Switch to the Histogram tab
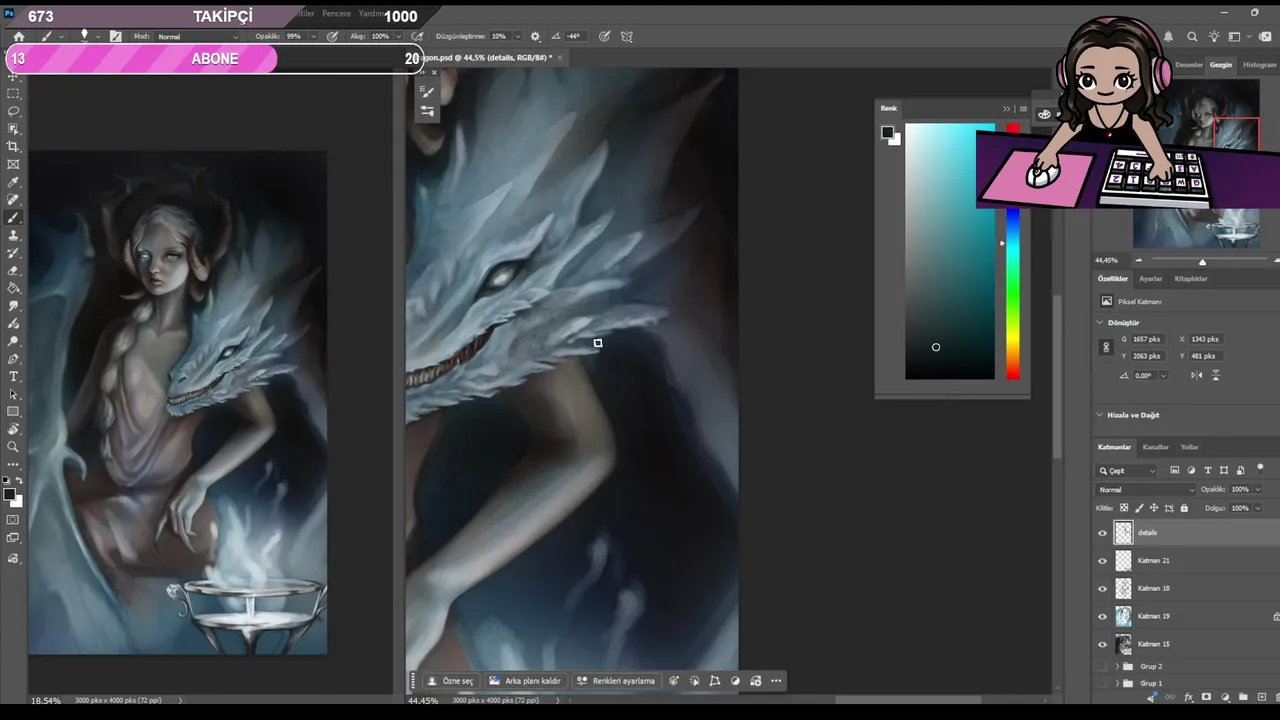 tap(1259, 65)
